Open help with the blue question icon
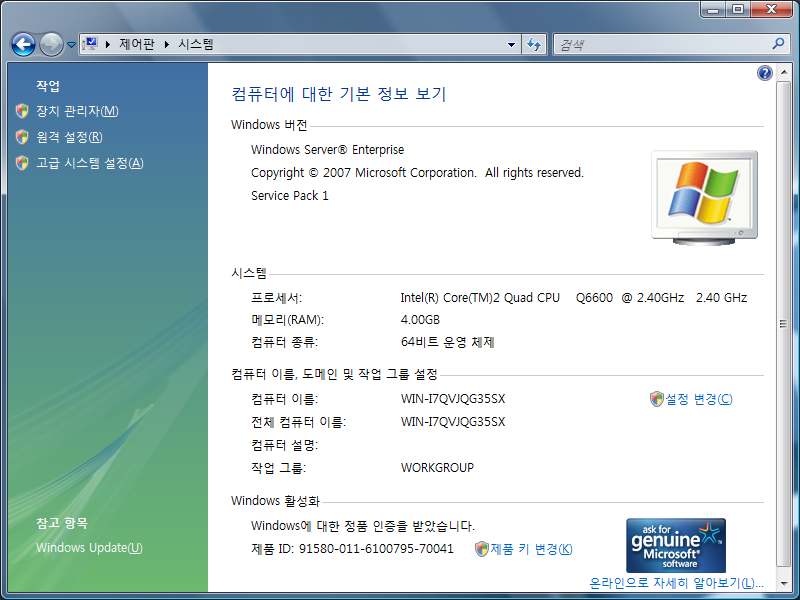The height and width of the screenshot is (600, 800). [765, 73]
